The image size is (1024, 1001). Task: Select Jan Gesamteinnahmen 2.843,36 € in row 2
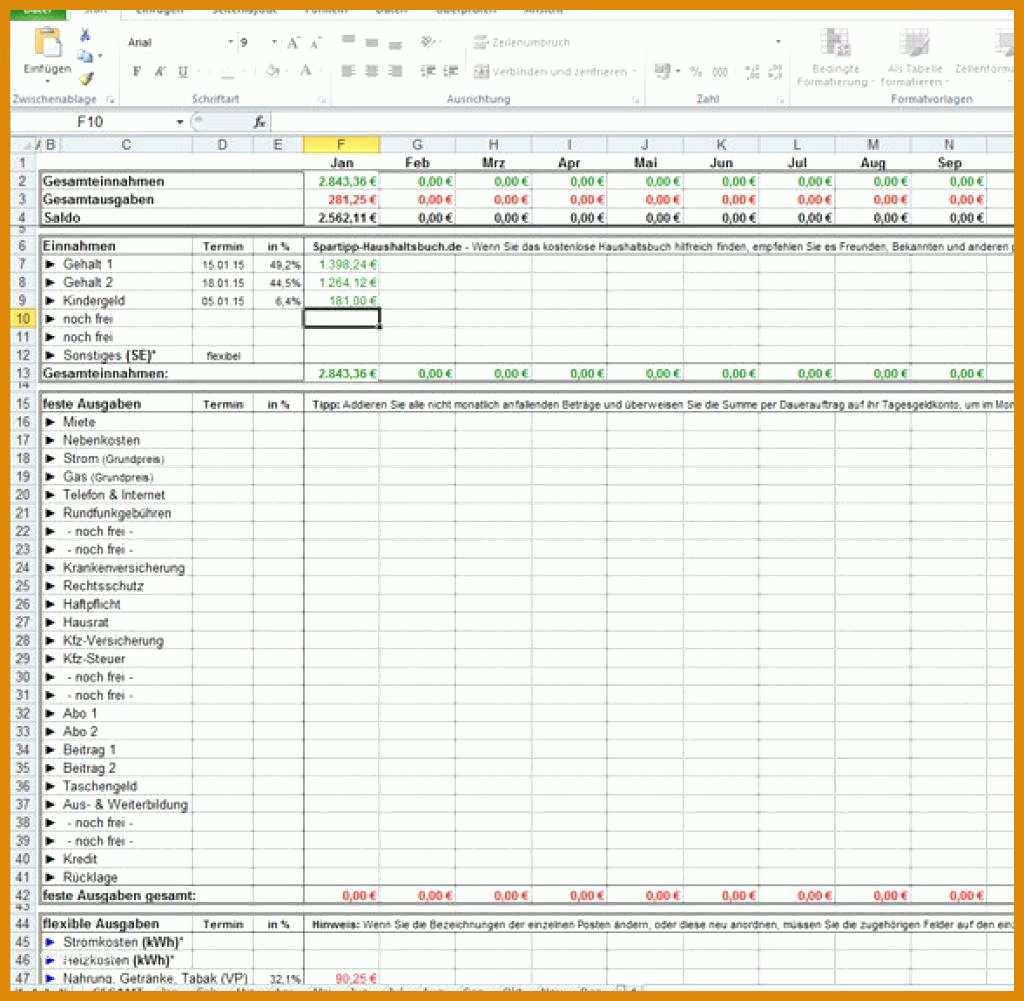342,182
